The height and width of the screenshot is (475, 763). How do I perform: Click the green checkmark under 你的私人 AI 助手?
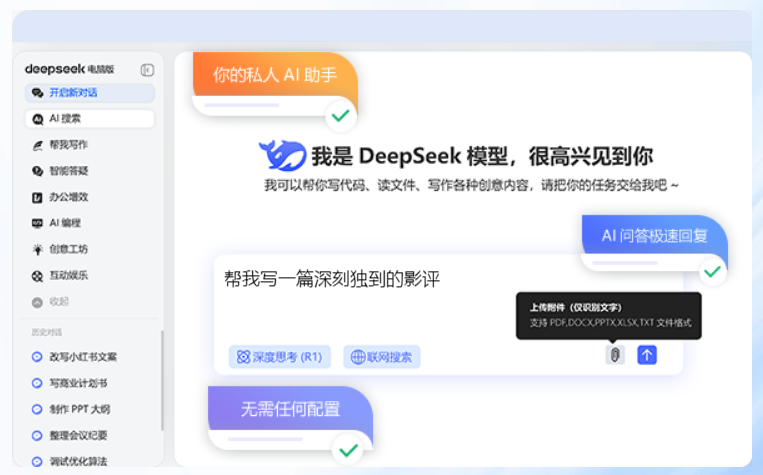pyautogui.click(x=341, y=116)
